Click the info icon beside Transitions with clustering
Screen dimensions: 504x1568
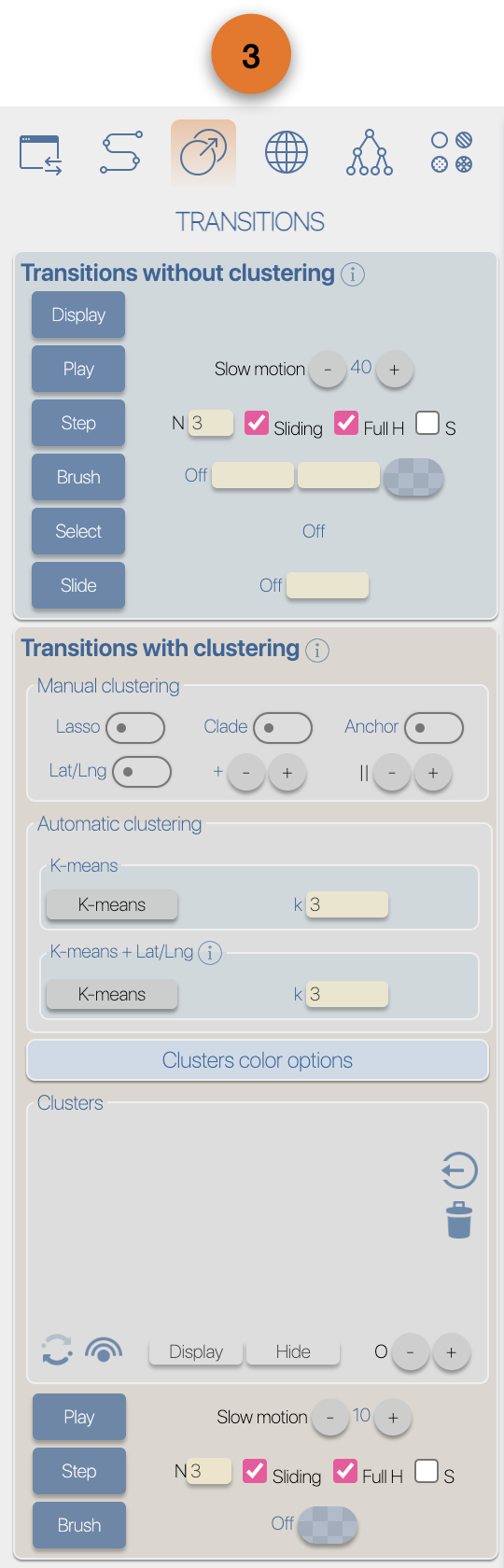317,651
